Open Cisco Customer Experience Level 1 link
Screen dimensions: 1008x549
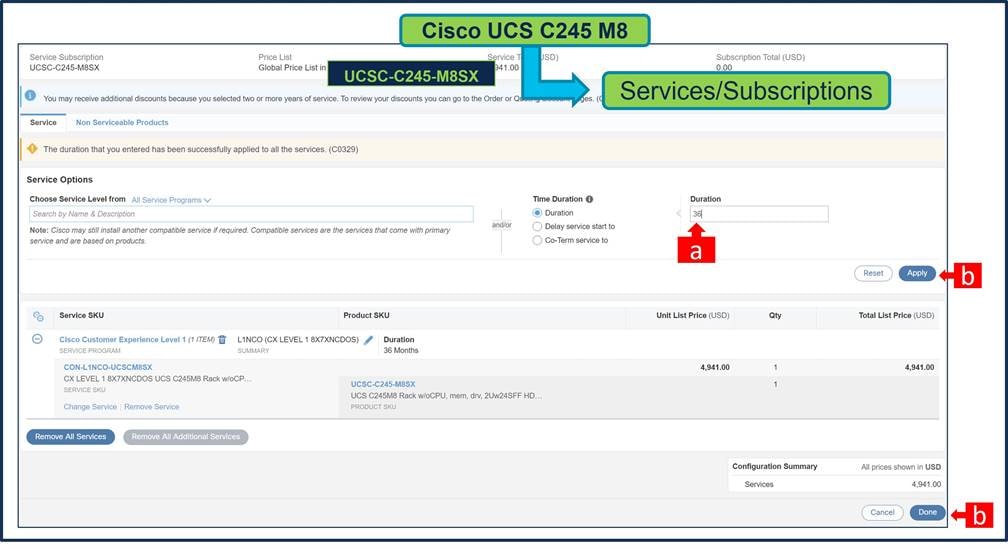122,339
